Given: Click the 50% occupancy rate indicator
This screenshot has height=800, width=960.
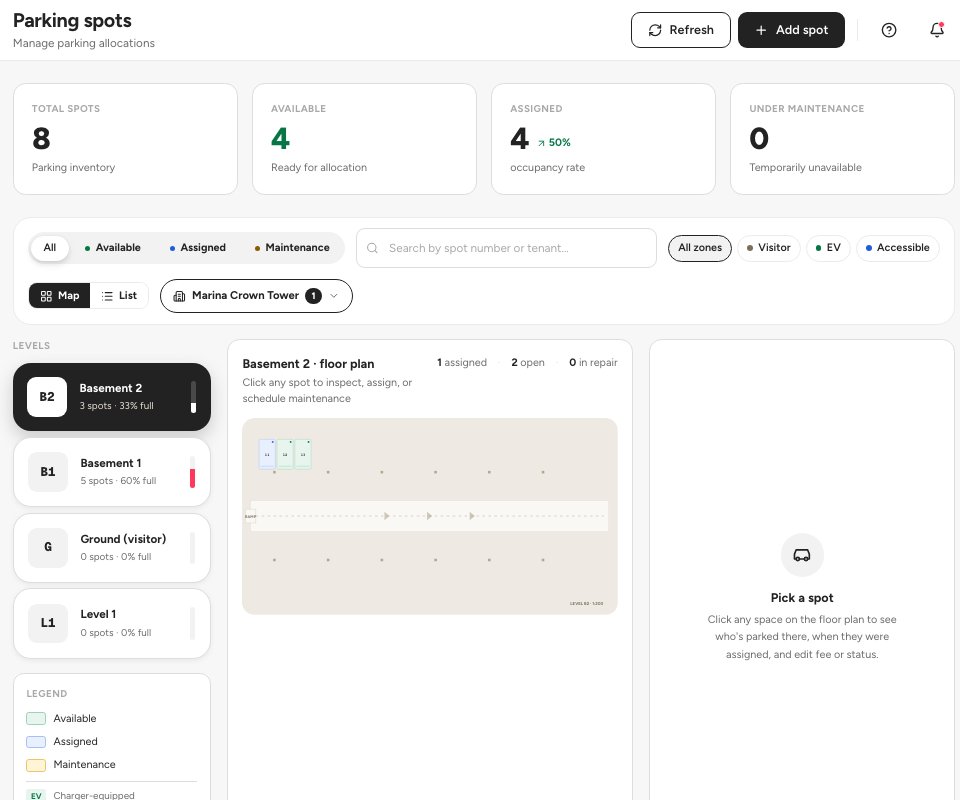Looking at the screenshot, I should coord(554,142).
